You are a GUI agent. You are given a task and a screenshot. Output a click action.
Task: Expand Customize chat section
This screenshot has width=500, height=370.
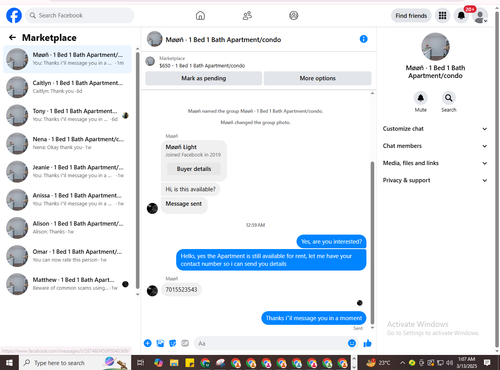pyautogui.click(x=435, y=129)
